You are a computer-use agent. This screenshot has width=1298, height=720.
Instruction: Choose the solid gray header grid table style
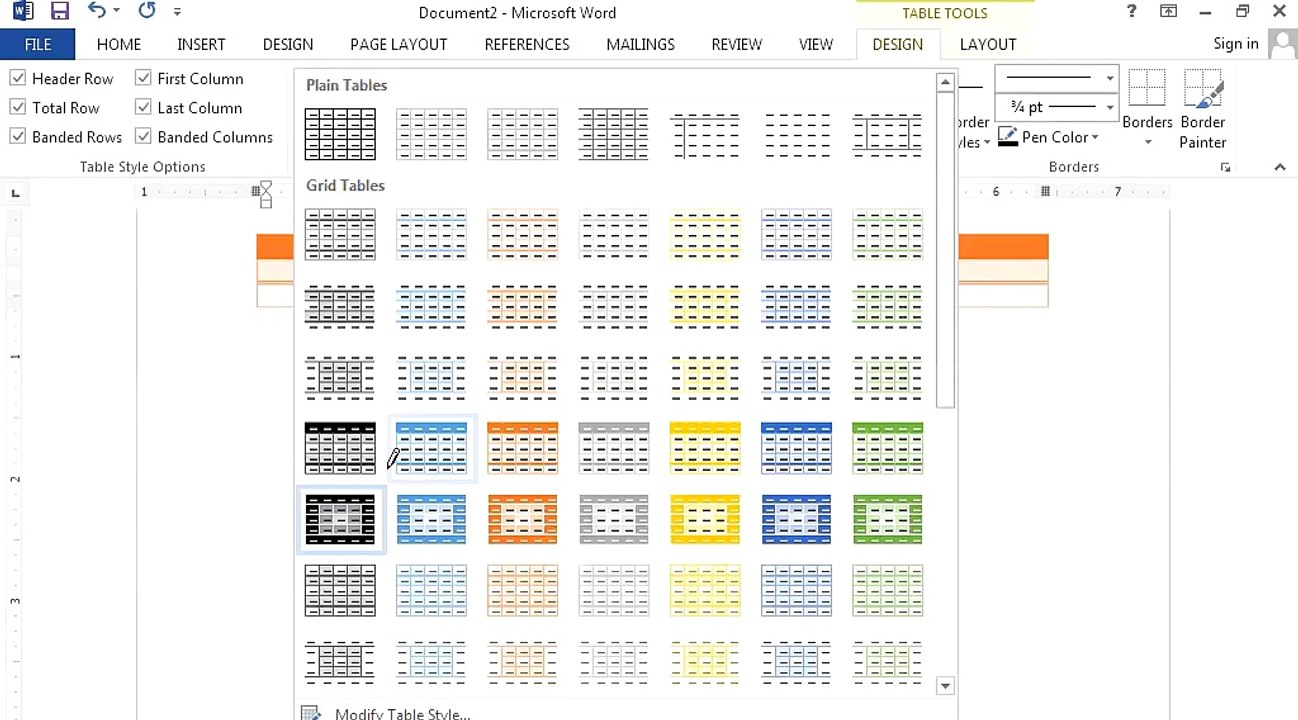point(613,447)
